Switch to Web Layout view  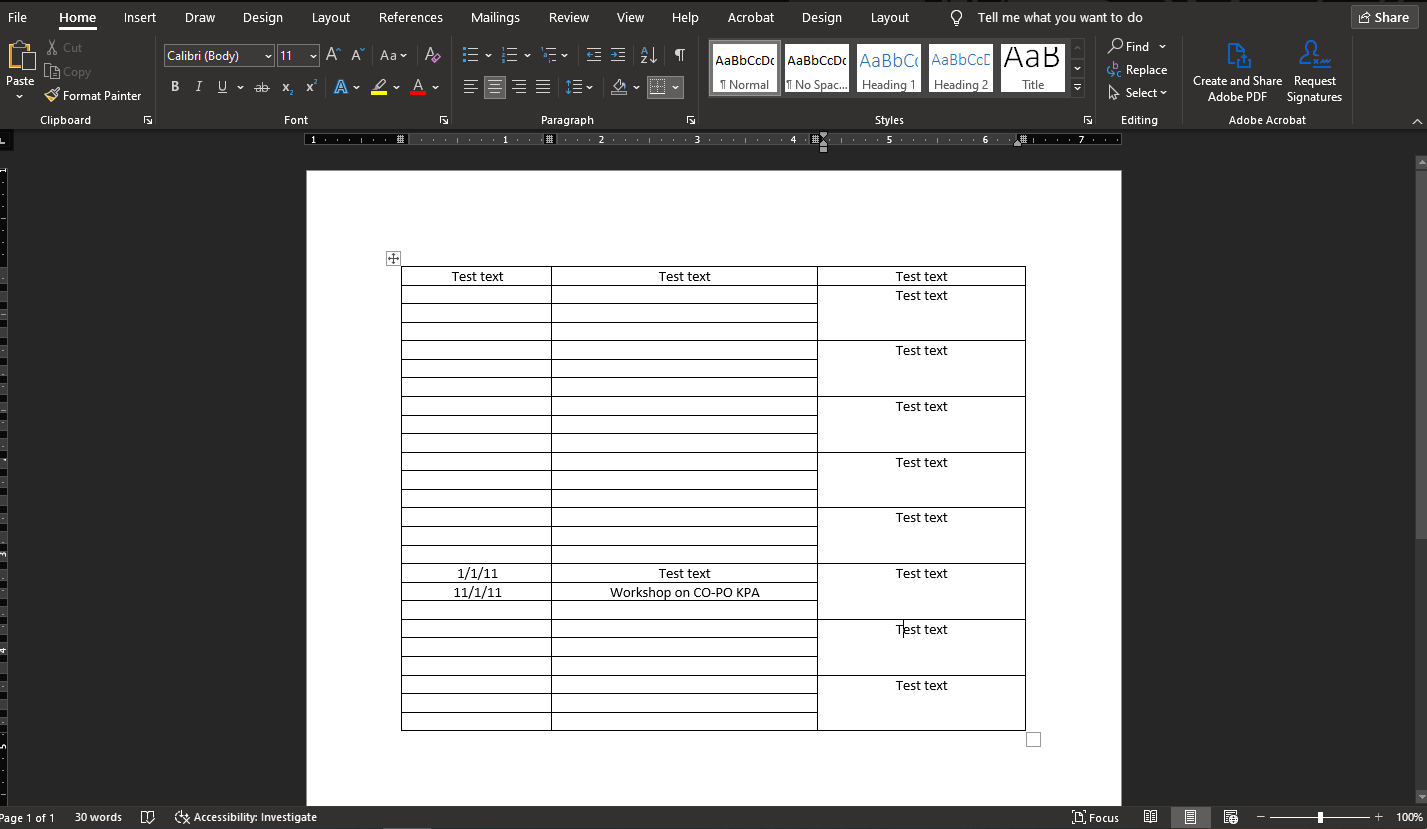pyautogui.click(x=1231, y=817)
